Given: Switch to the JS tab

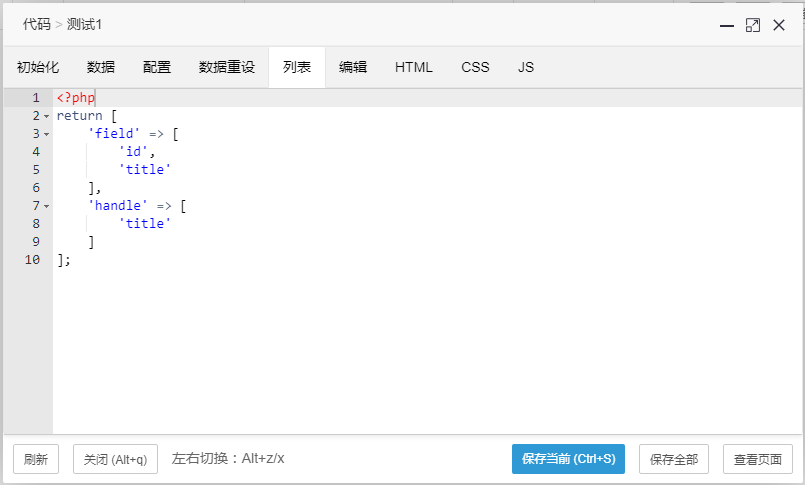Looking at the screenshot, I should click(526, 67).
